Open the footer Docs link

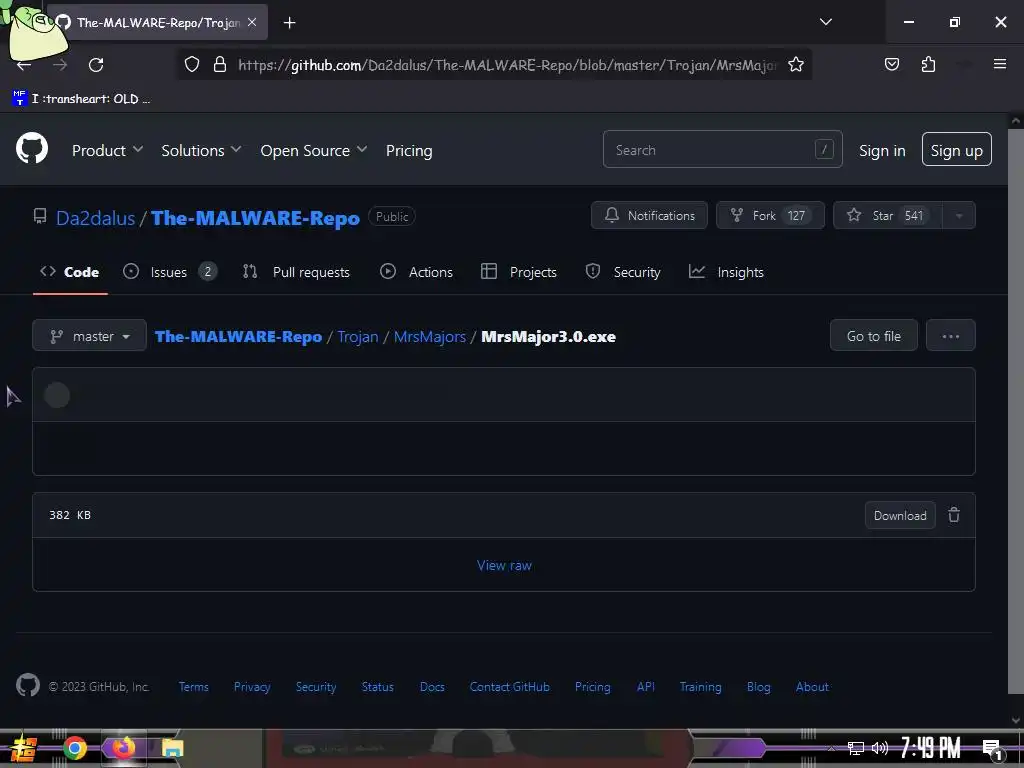[432, 686]
